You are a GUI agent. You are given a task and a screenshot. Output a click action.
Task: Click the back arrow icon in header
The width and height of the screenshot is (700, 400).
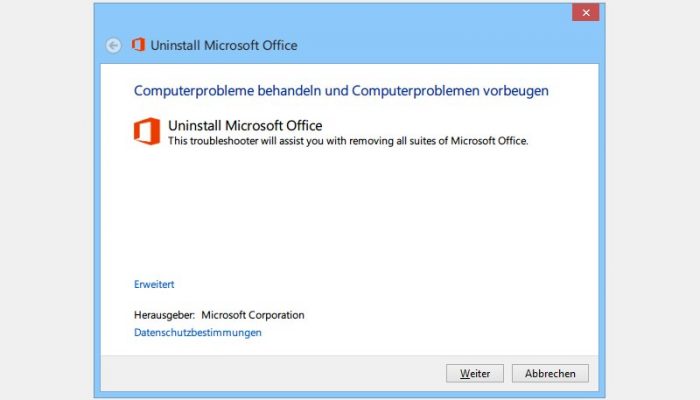click(113, 45)
